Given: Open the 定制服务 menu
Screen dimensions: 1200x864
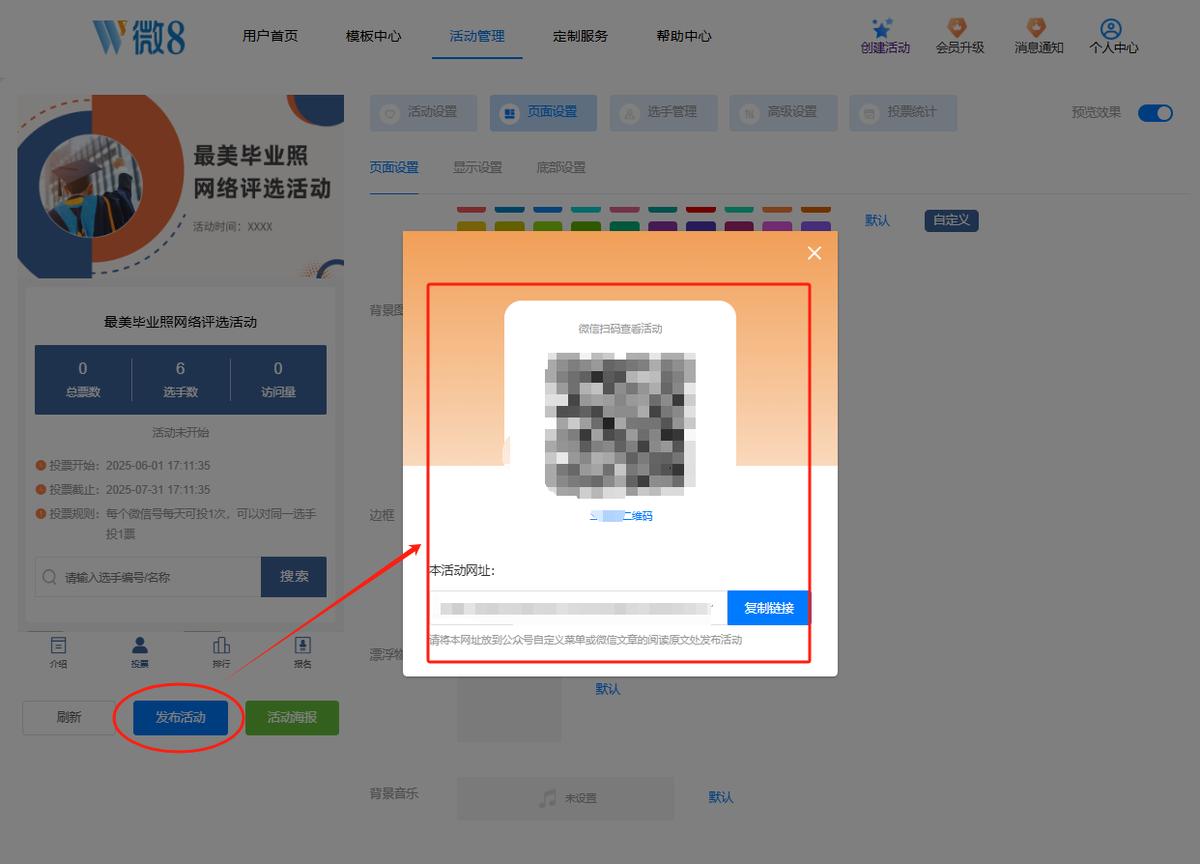Looking at the screenshot, I should click(x=580, y=36).
